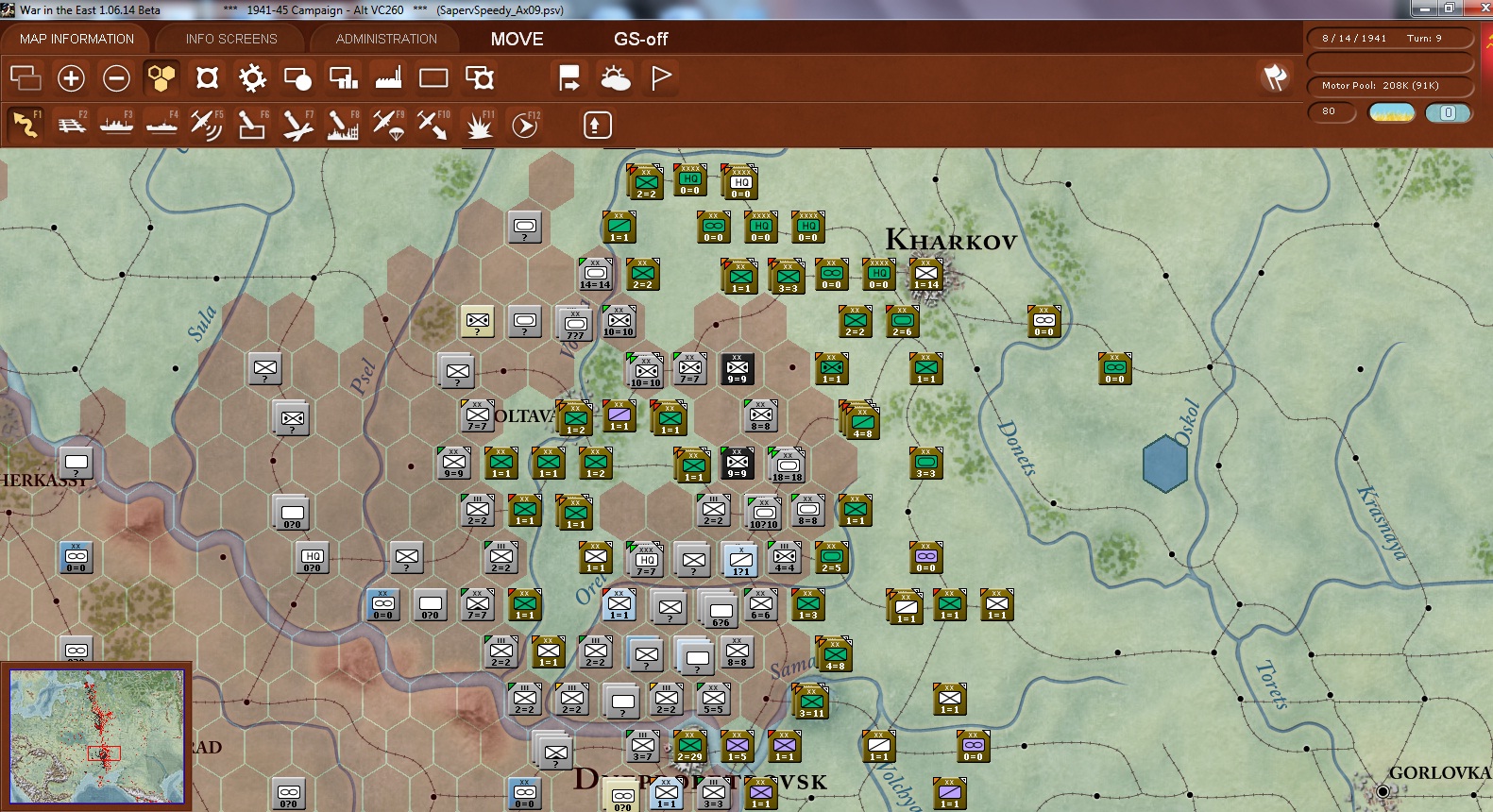Toggle the factory display icon
This screenshot has height=812, width=1493.
point(388,77)
